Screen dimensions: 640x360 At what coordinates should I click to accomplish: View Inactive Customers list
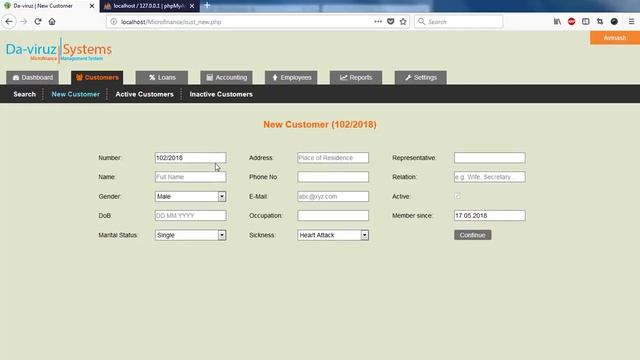(x=221, y=94)
